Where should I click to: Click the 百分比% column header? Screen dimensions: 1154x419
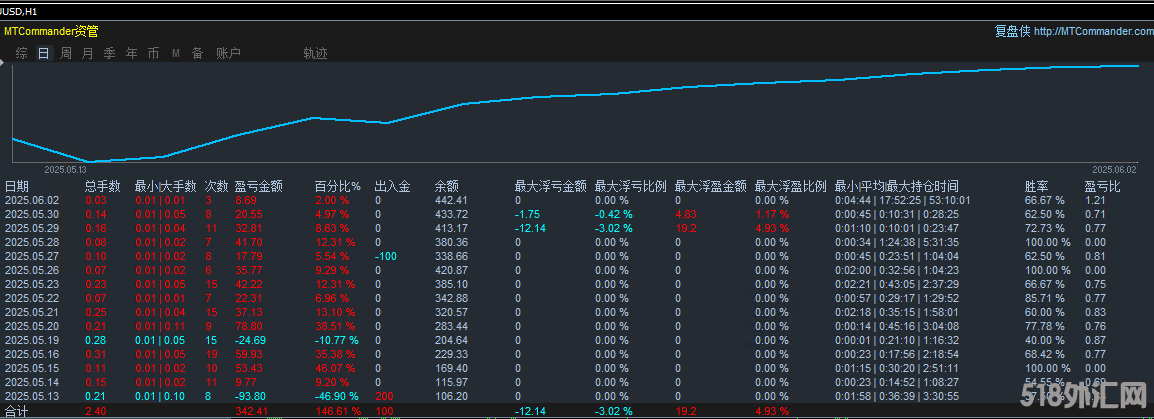point(338,186)
